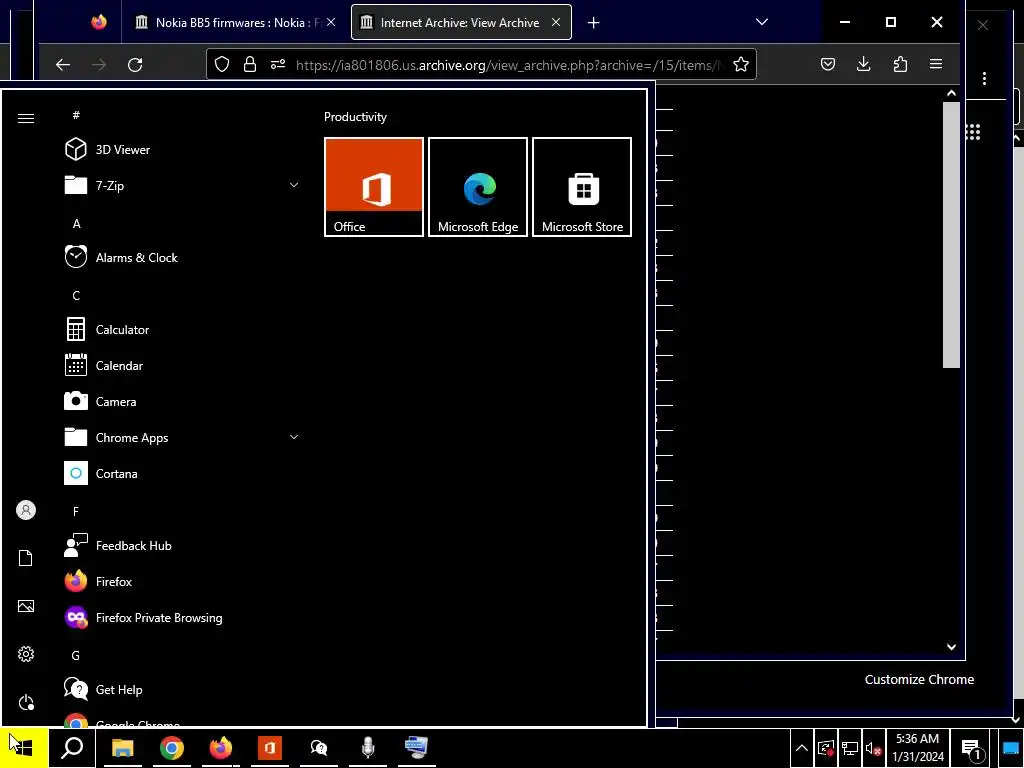Open taskbar Search magnifier

72,748
